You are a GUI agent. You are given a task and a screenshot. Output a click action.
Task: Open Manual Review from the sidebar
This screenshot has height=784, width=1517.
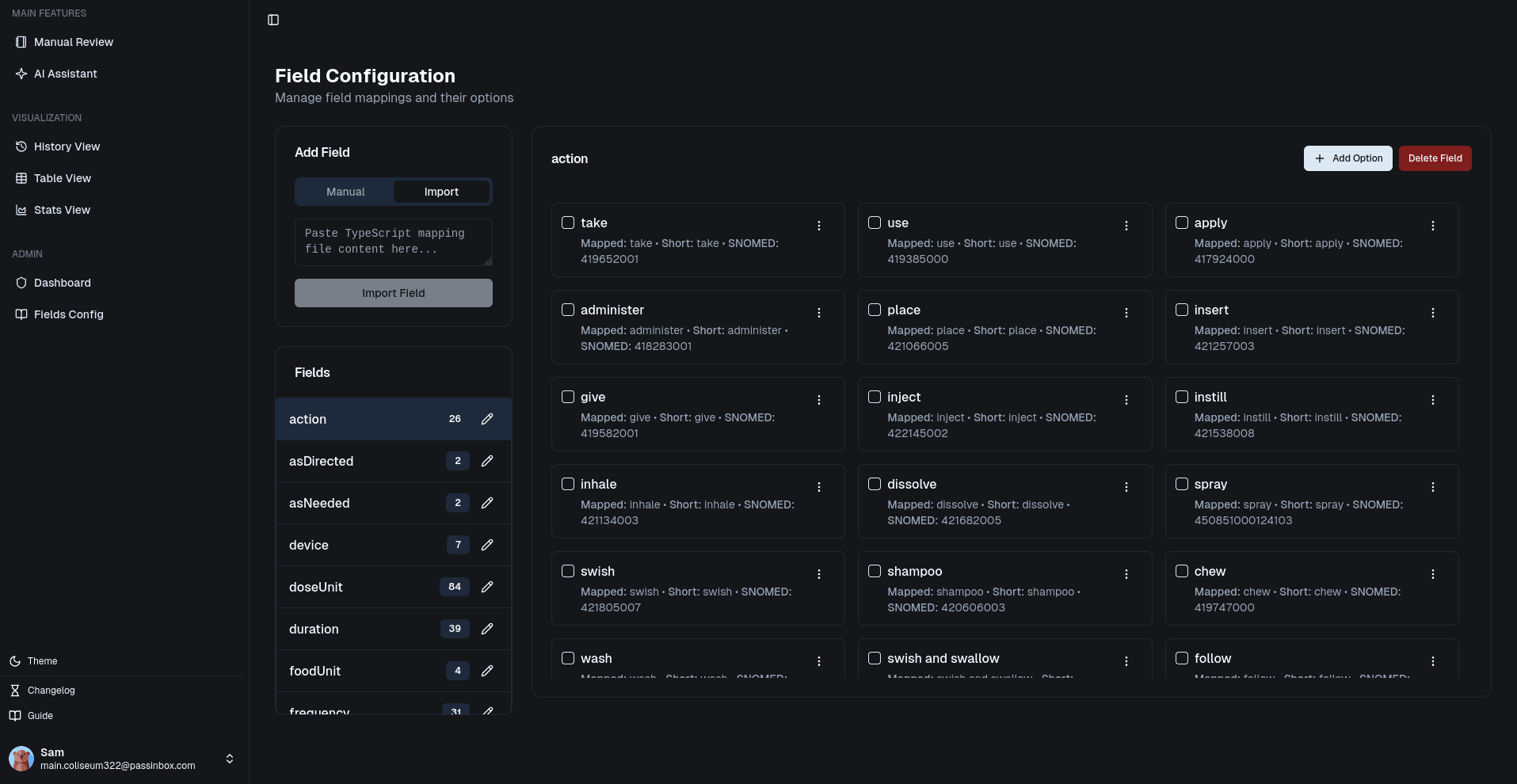(x=73, y=42)
